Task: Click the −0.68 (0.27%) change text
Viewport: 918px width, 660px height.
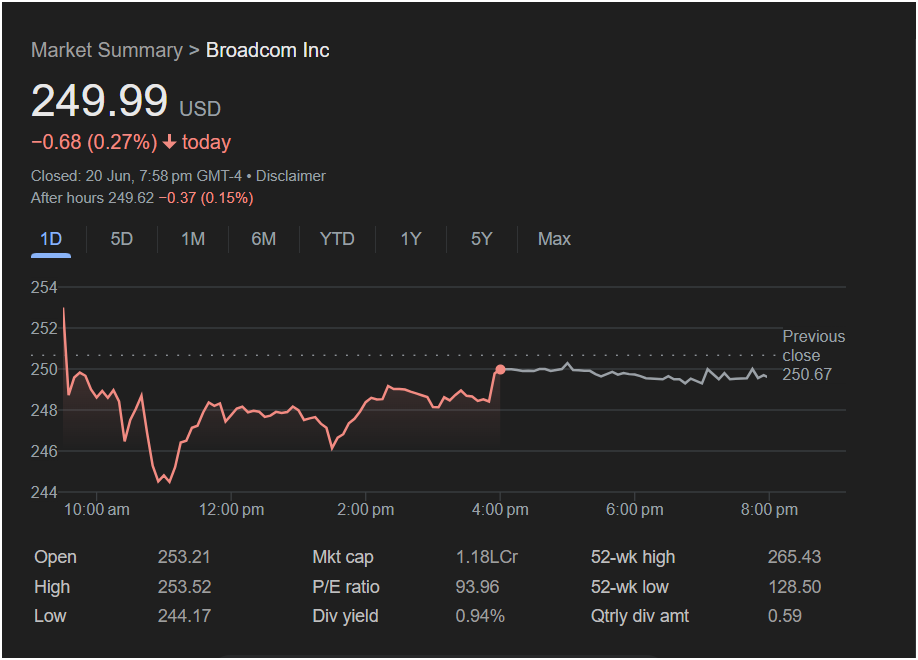Action: (94, 142)
